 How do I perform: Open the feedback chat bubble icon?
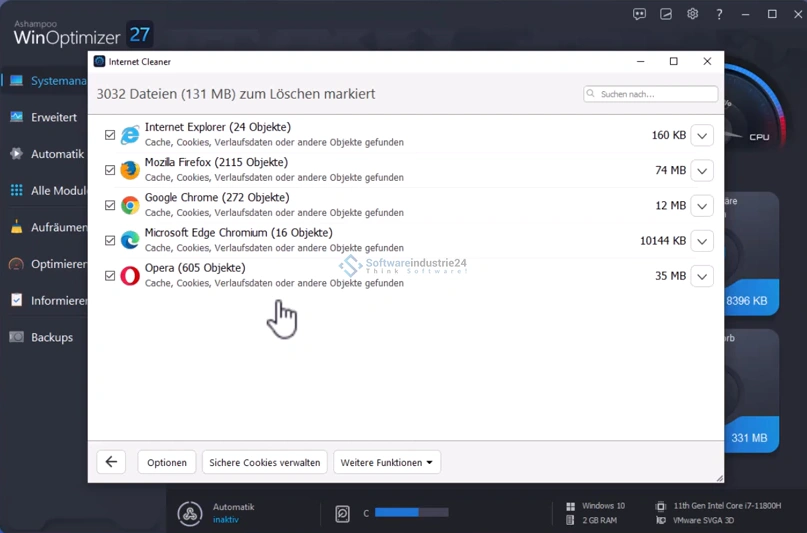coord(639,14)
